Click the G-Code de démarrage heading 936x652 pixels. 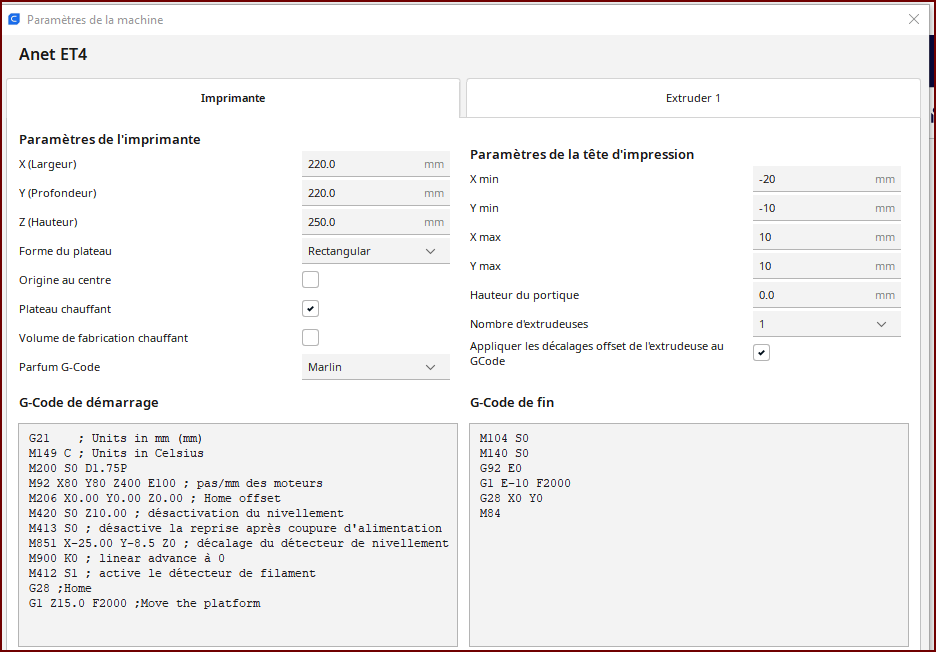[89, 402]
